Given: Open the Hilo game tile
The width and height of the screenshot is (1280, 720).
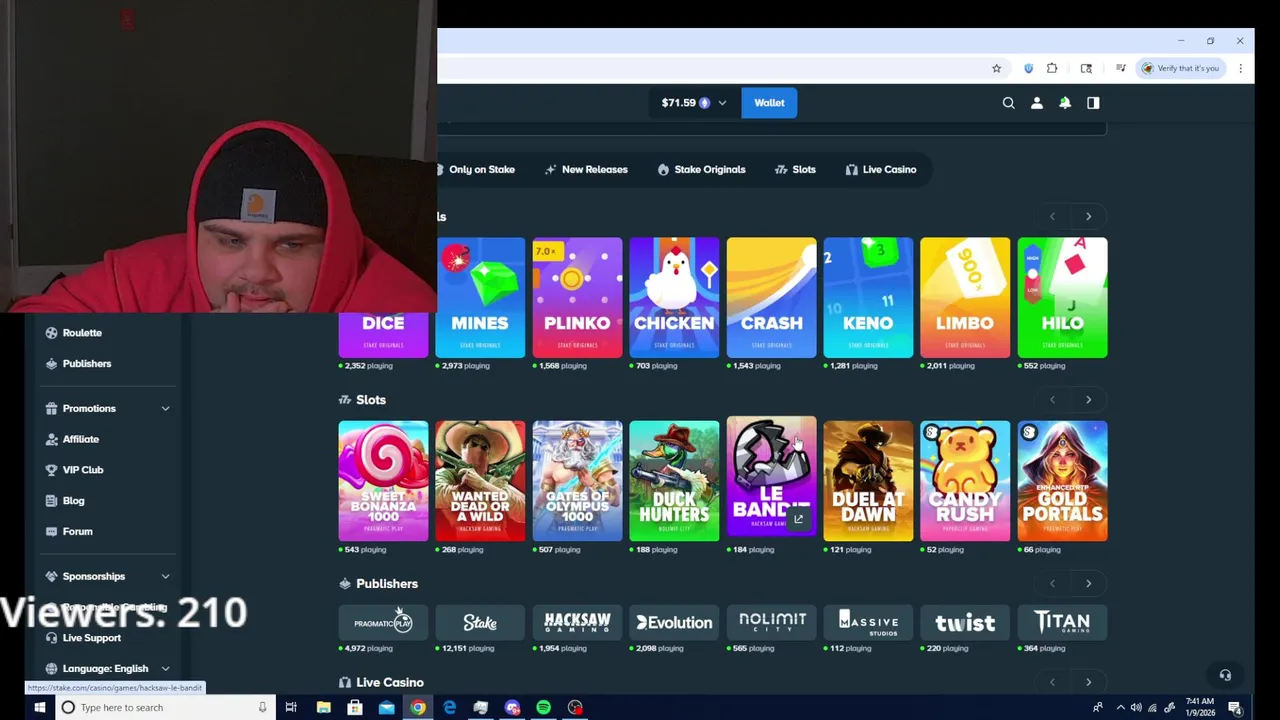Looking at the screenshot, I should 1062,297.
